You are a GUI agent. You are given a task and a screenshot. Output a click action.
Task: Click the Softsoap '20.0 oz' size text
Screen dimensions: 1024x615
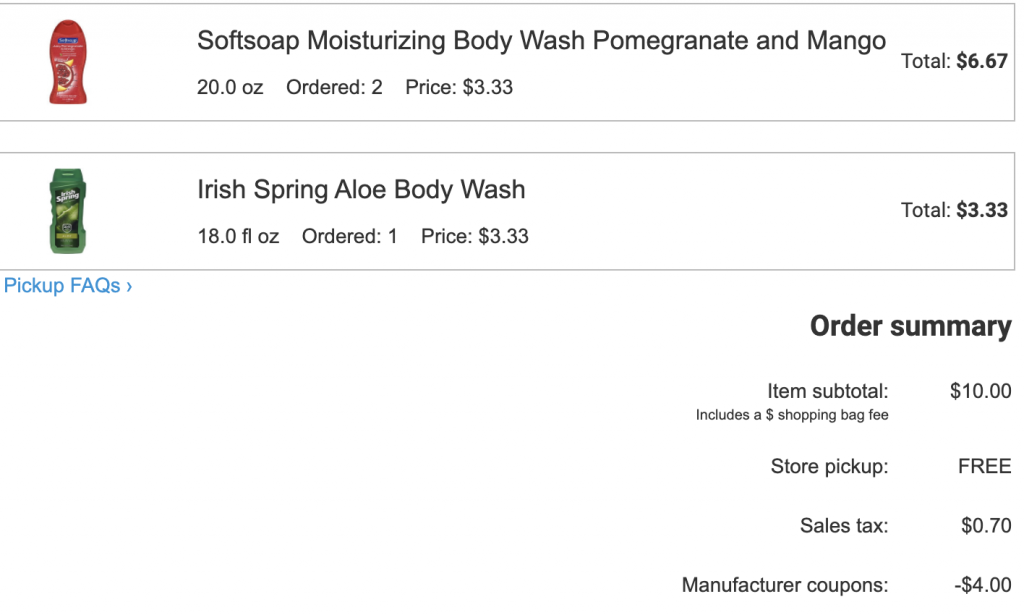click(x=230, y=87)
